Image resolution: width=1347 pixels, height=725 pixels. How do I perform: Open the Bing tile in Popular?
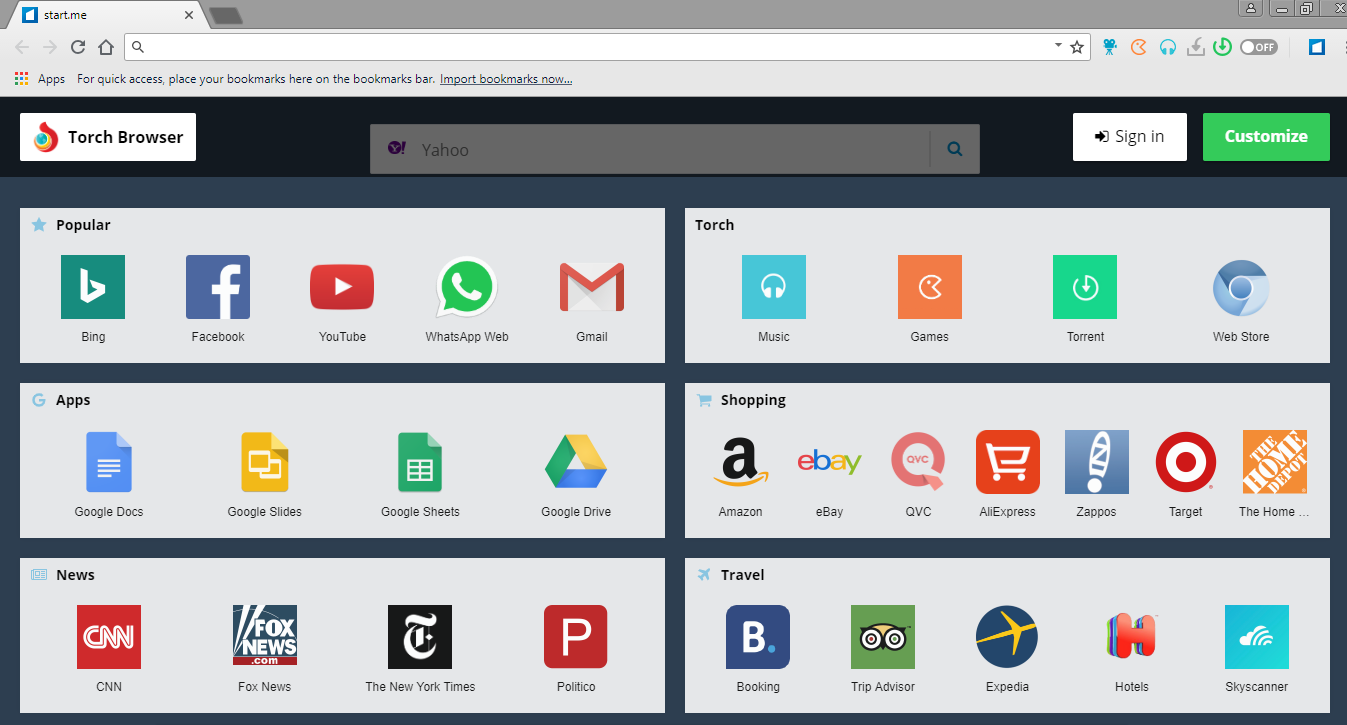click(x=93, y=299)
